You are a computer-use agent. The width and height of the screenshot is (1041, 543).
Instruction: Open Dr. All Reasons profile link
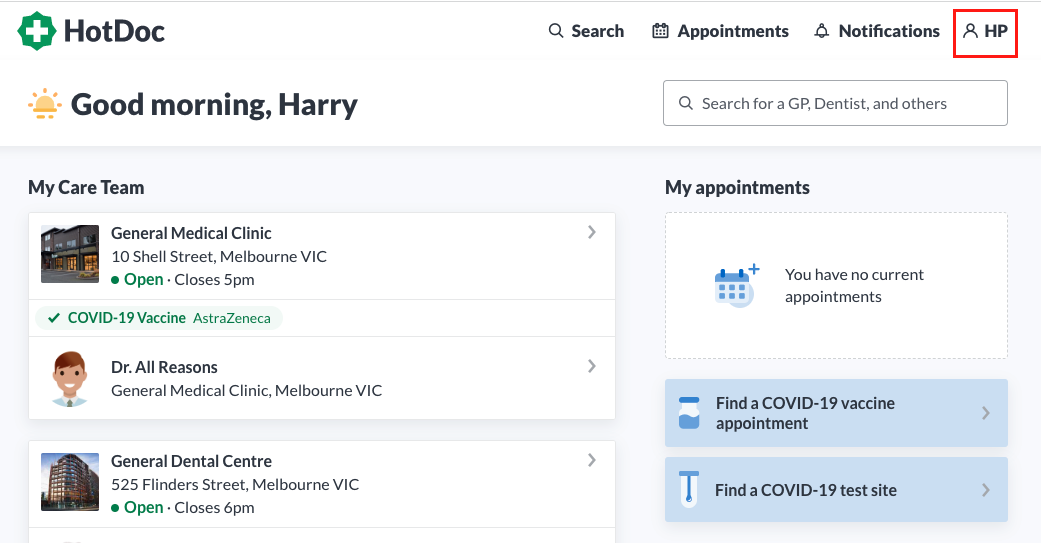pos(164,367)
